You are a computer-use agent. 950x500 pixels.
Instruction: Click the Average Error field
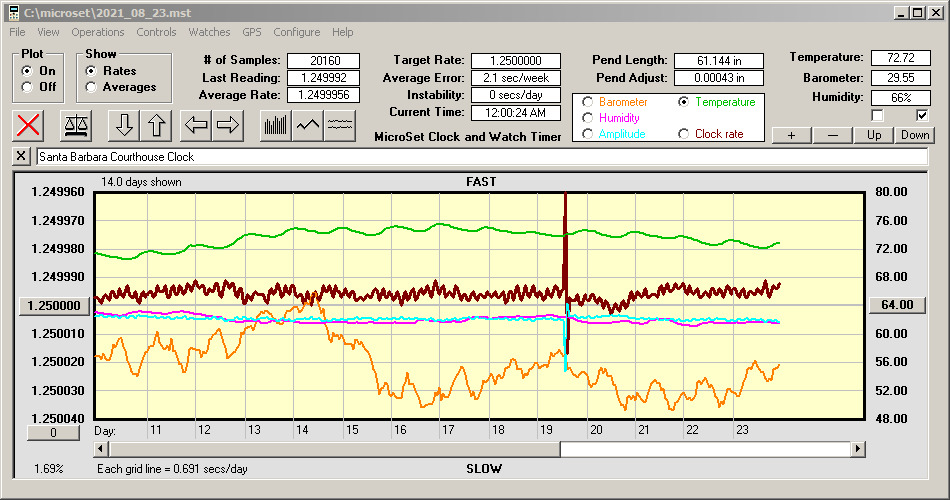tap(516, 78)
